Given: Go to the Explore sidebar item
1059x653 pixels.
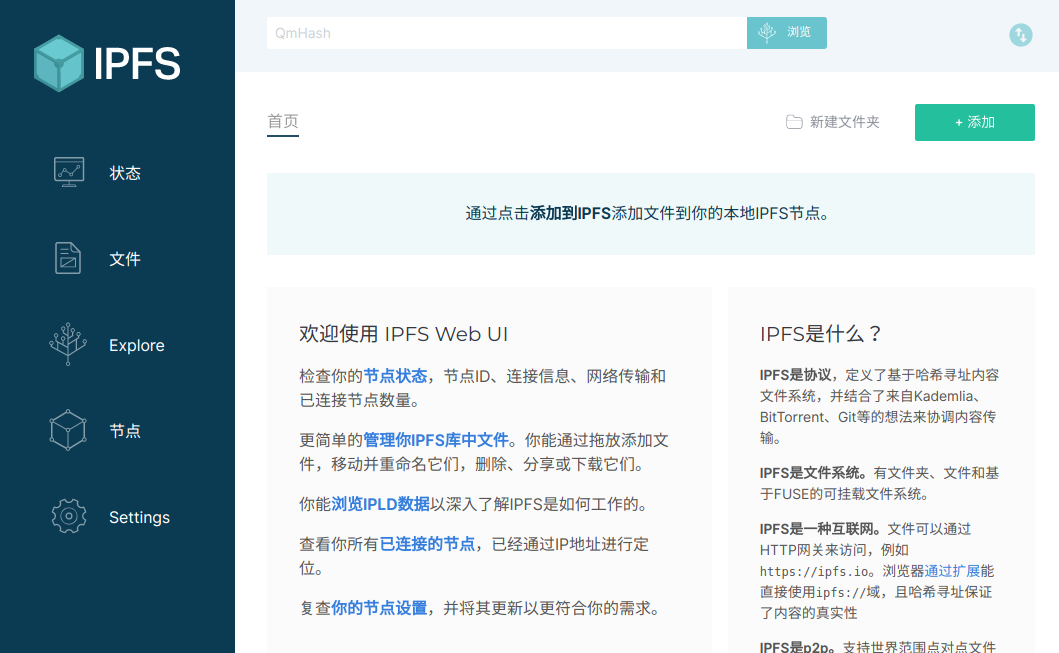Looking at the screenshot, I should tap(136, 345).
